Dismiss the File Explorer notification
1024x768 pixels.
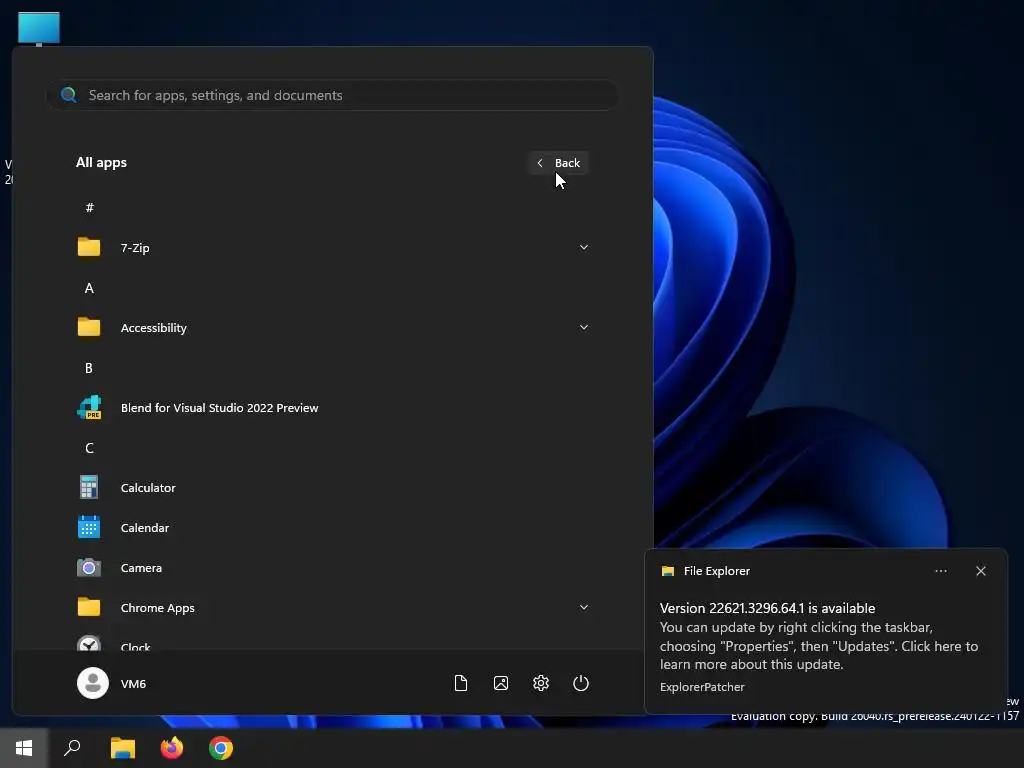click(x=981, y=571)
